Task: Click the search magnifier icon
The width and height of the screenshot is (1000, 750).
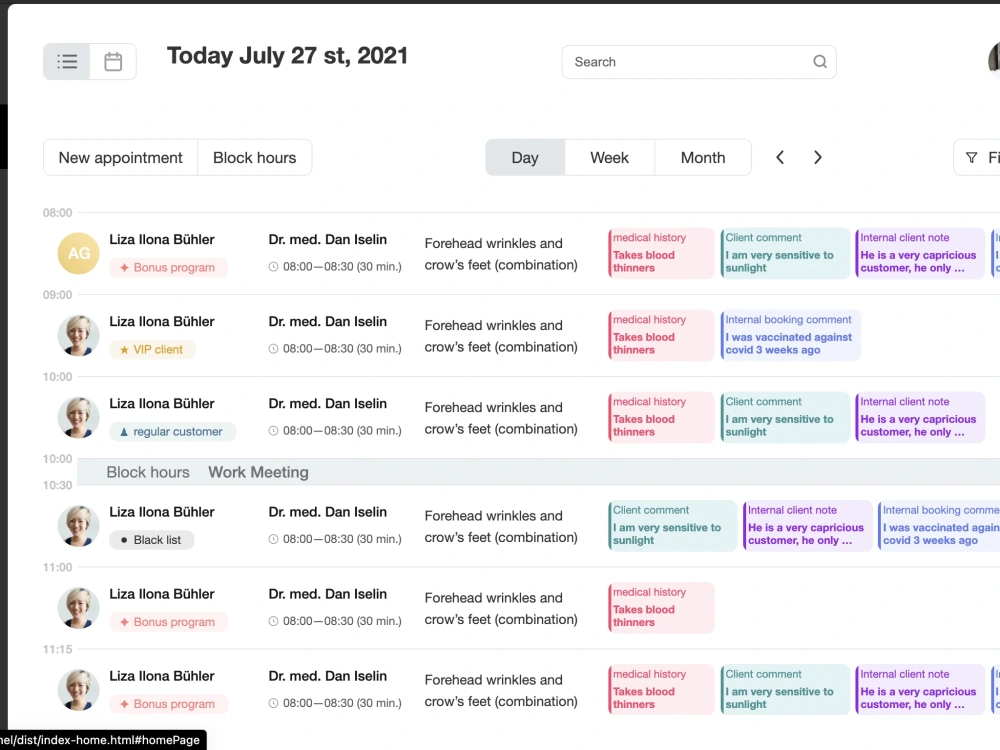Action: tap(820, 62)
